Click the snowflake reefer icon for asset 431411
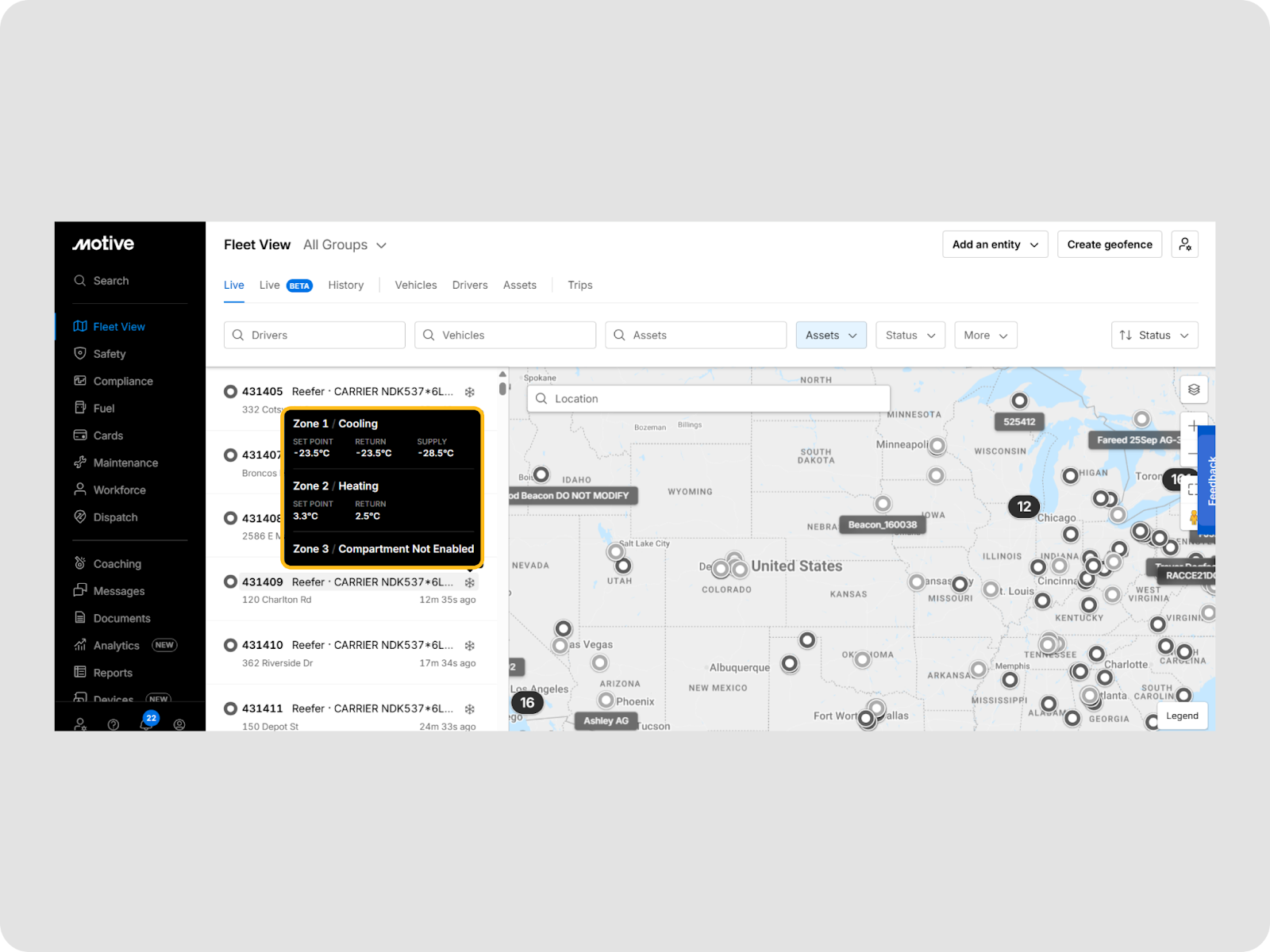 pos(470,709)
